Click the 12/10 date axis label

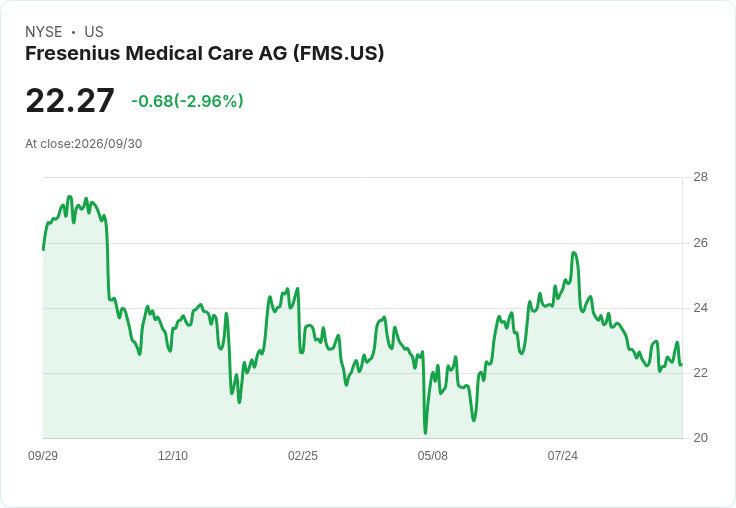click(173, 455)
